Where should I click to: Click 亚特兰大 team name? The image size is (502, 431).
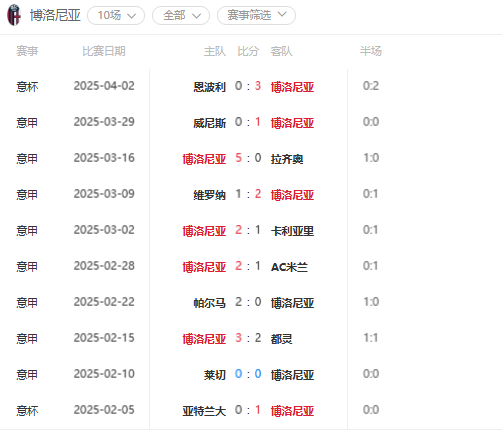pos(204,411)
